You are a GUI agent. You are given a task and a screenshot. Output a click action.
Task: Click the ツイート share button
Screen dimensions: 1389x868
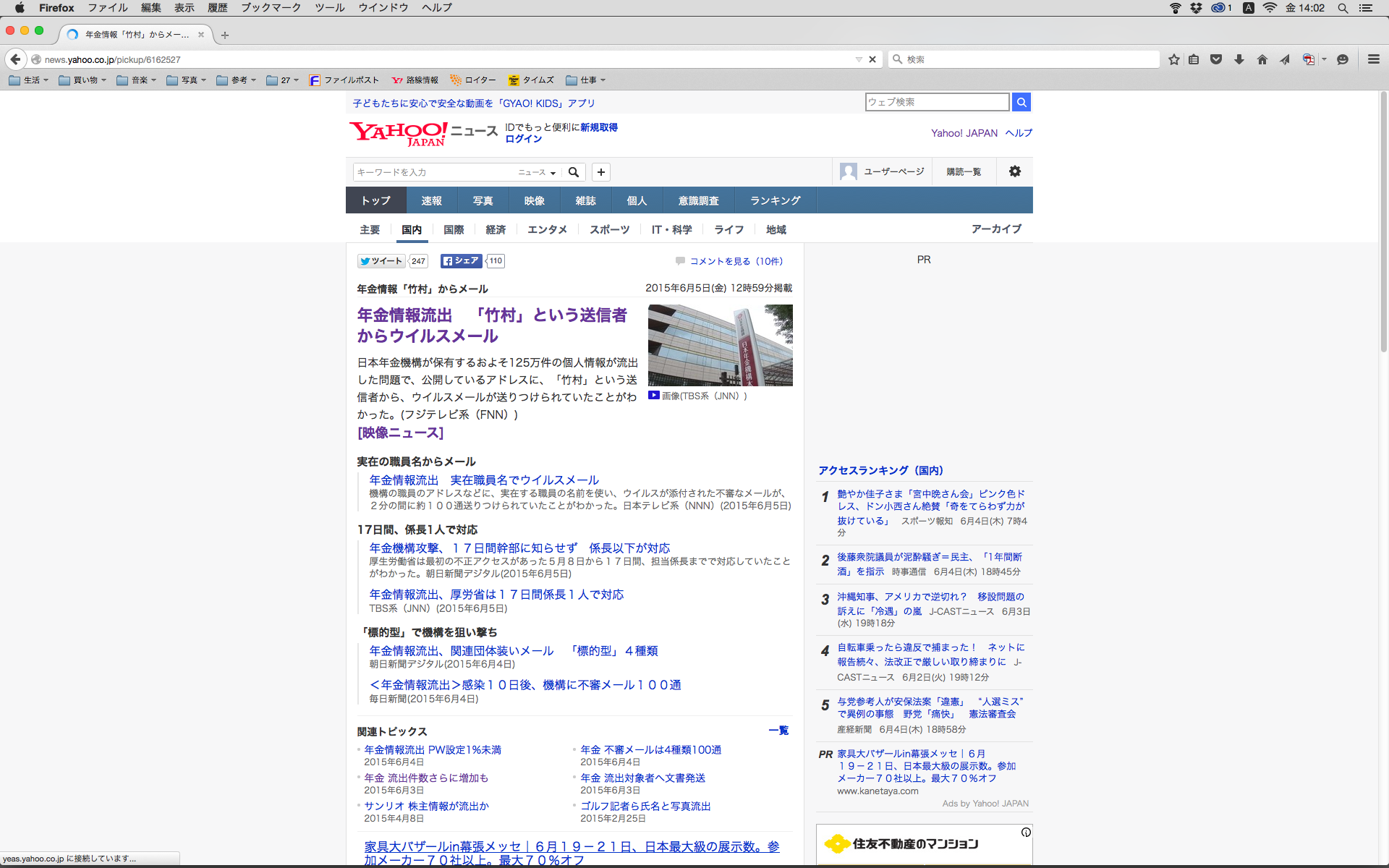[381, 261]
